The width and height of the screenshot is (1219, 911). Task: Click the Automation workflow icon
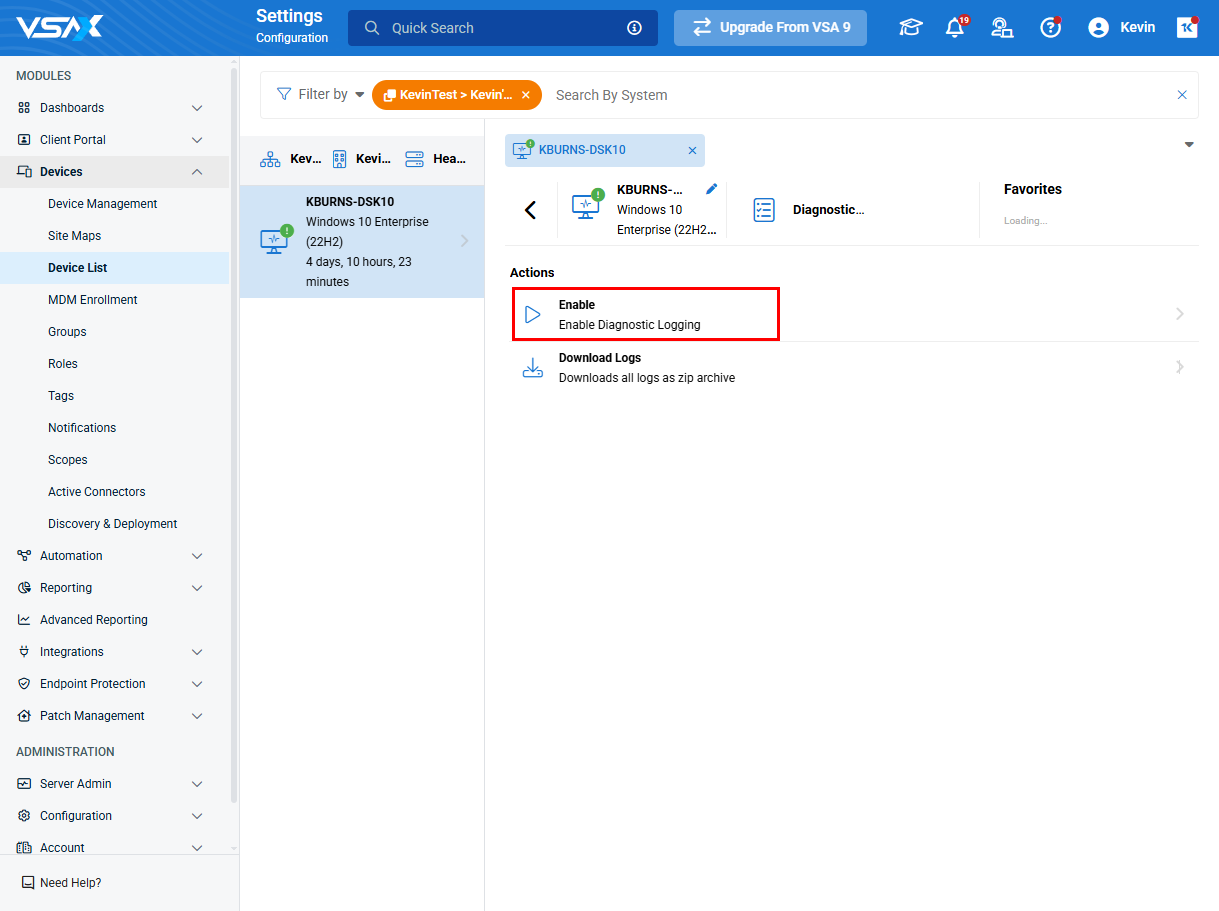pyautogui.click(x=24, y=556)
